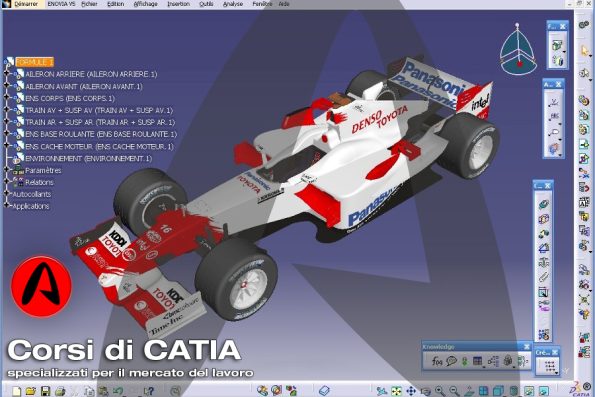The height and width of the screenshot is (397, 595).
Task: Click the rear wing Panasonic panel
Action: (x=431, y=83)
